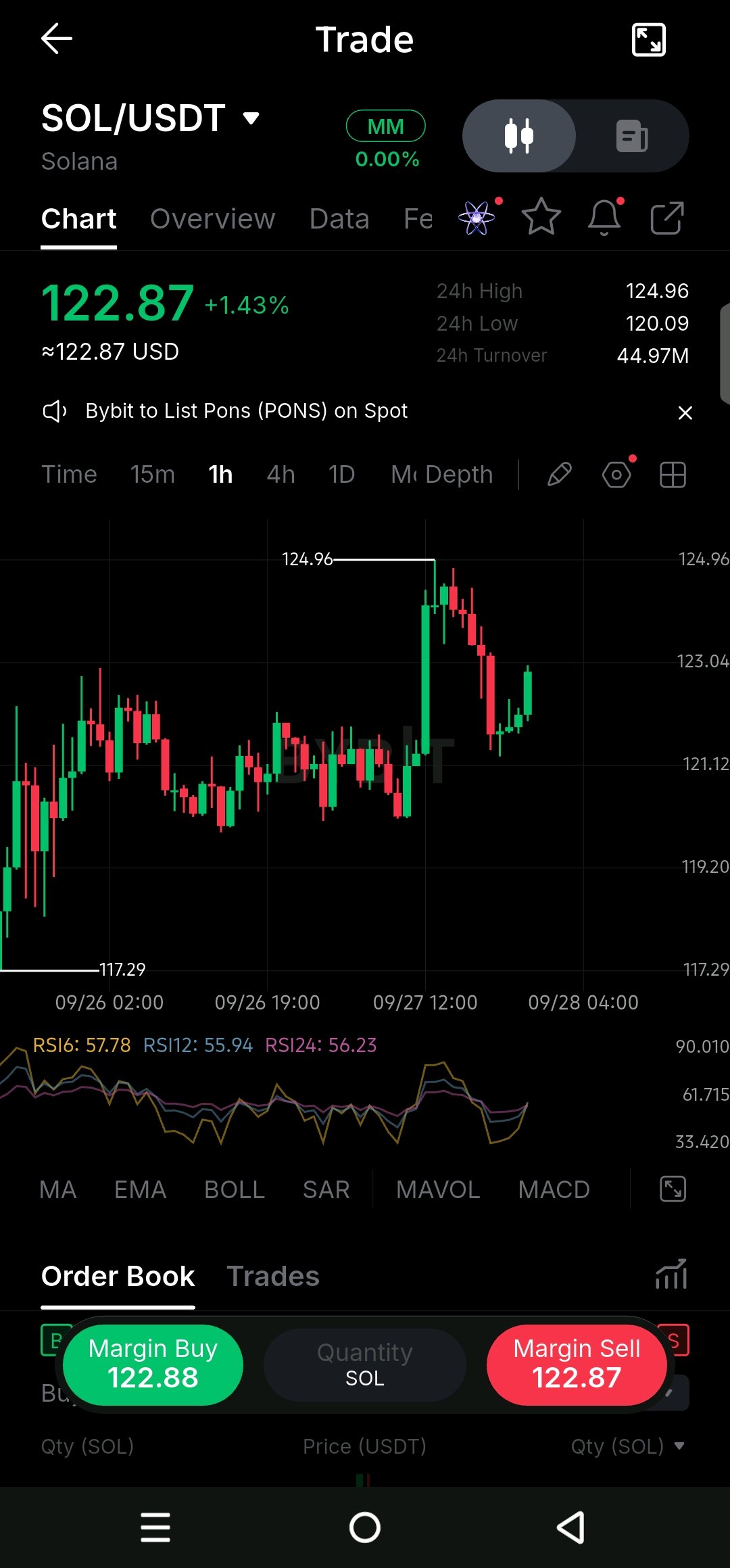Switch to the Trades tab

(x=273, y=1277)
